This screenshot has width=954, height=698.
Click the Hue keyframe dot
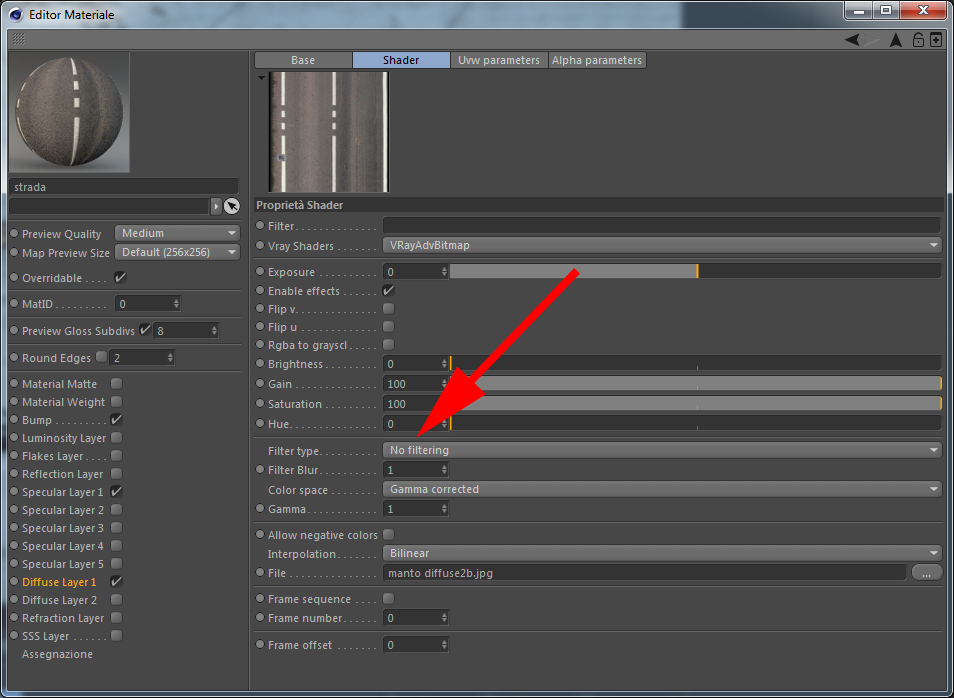(x=260, y=424)
